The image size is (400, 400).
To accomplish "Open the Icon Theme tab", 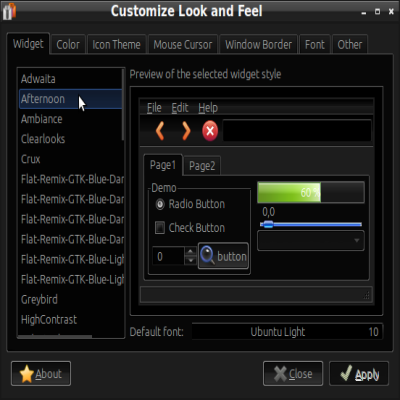I will [116, 44].
